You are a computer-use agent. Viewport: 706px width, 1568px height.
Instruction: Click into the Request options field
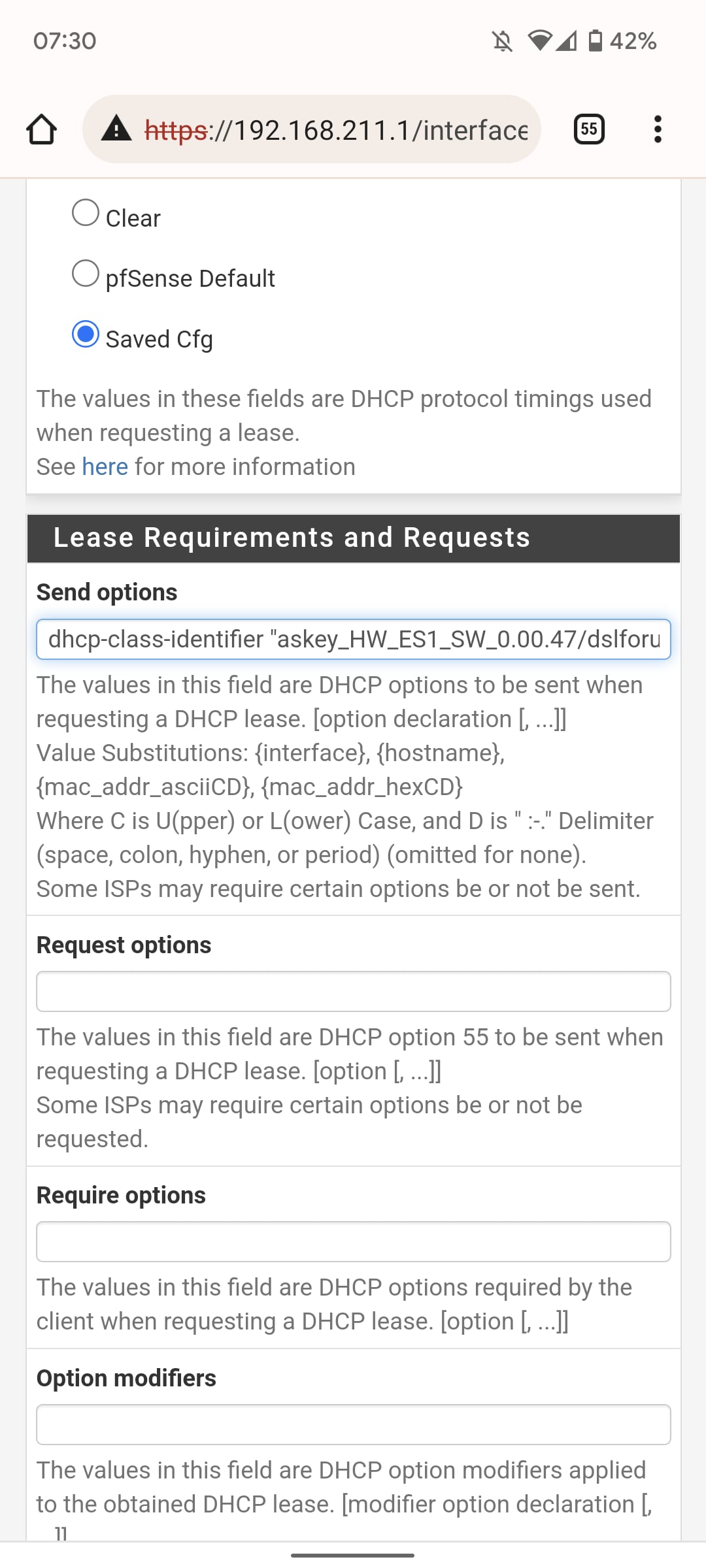pyautogui.click(x=354, y=991)
